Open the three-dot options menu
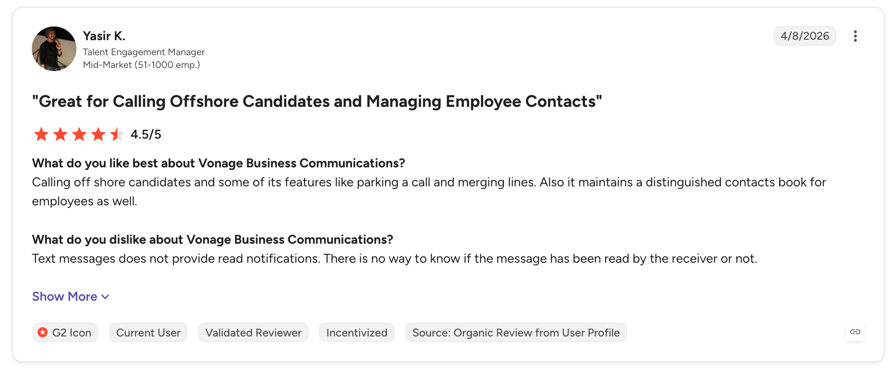Viewport: 894px width, 370px height. coord(855,36)
